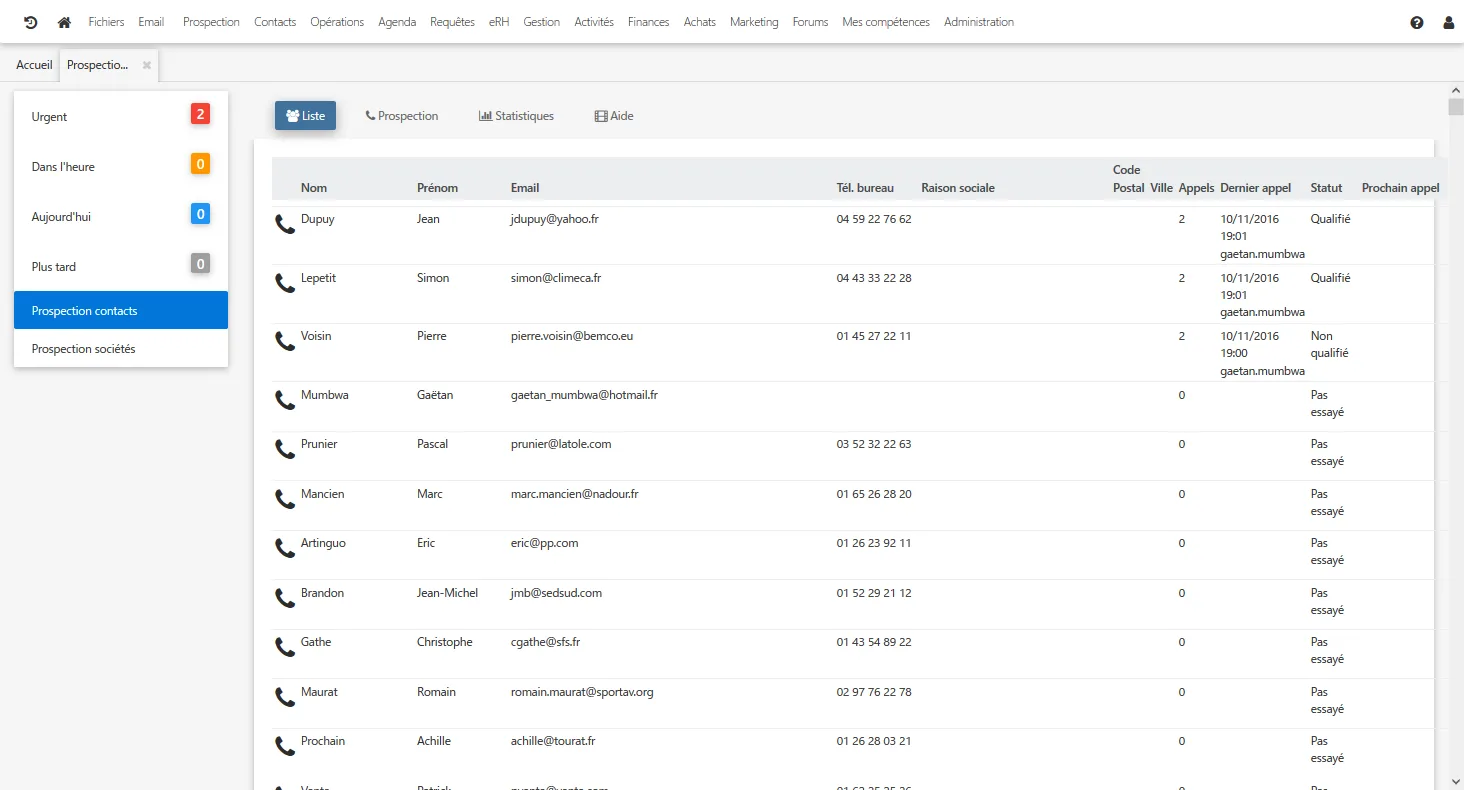Go to the home icon
The image size is (1464, 790).
pyautogui.click(x=64, y=22)
